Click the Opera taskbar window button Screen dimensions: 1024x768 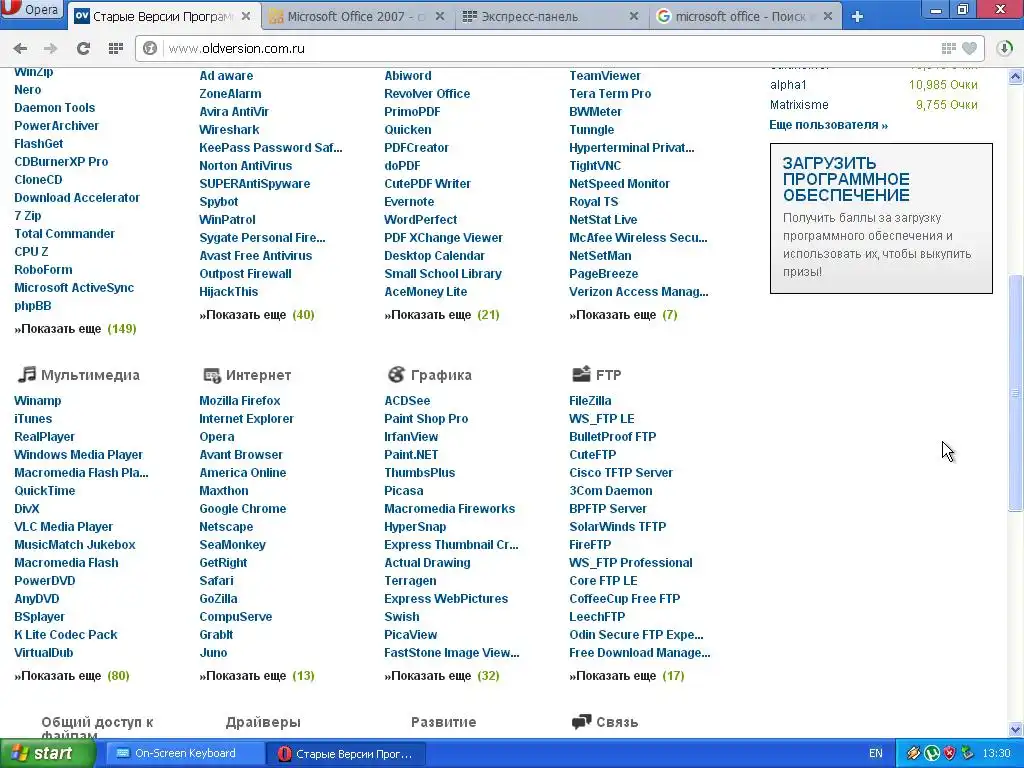[x=346, y=754]
